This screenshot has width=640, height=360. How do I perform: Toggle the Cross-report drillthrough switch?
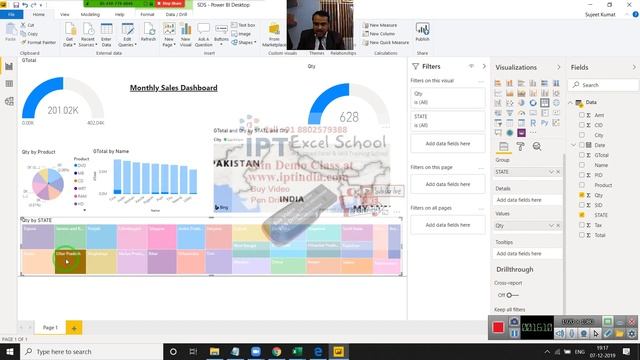(x=512, y=295)
